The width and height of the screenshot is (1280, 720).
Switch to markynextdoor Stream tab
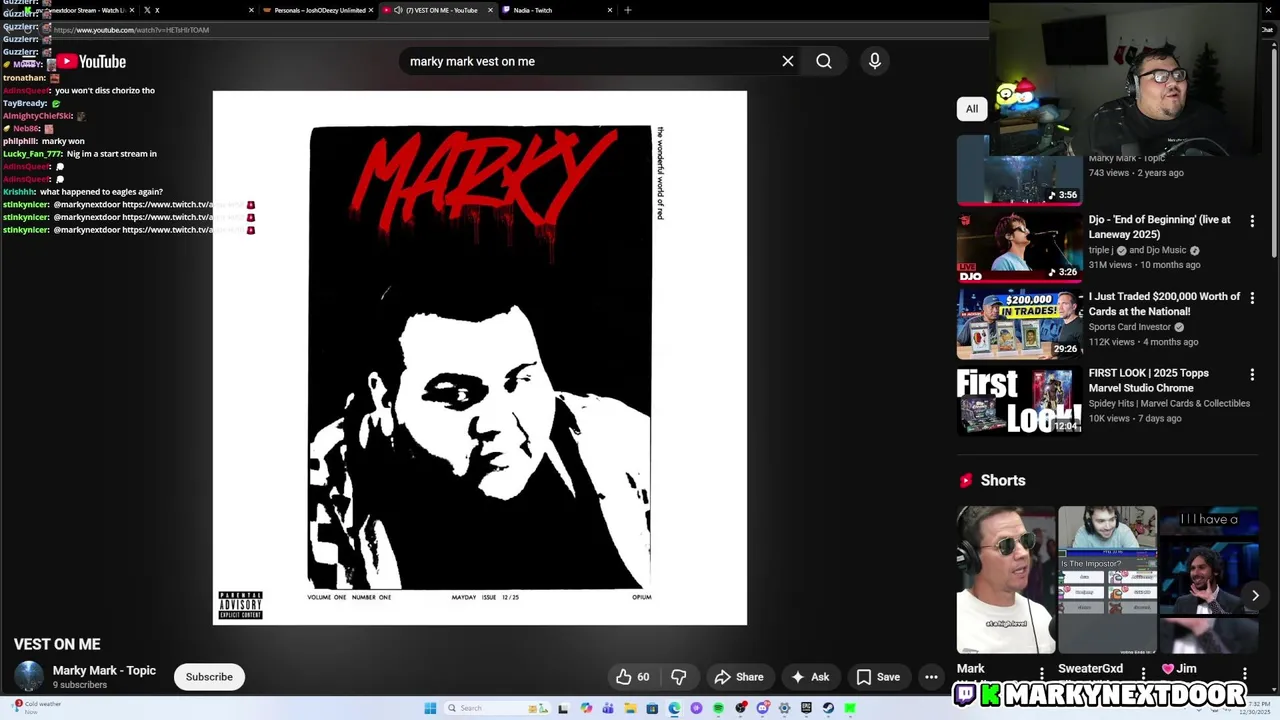tap(80, 10)
